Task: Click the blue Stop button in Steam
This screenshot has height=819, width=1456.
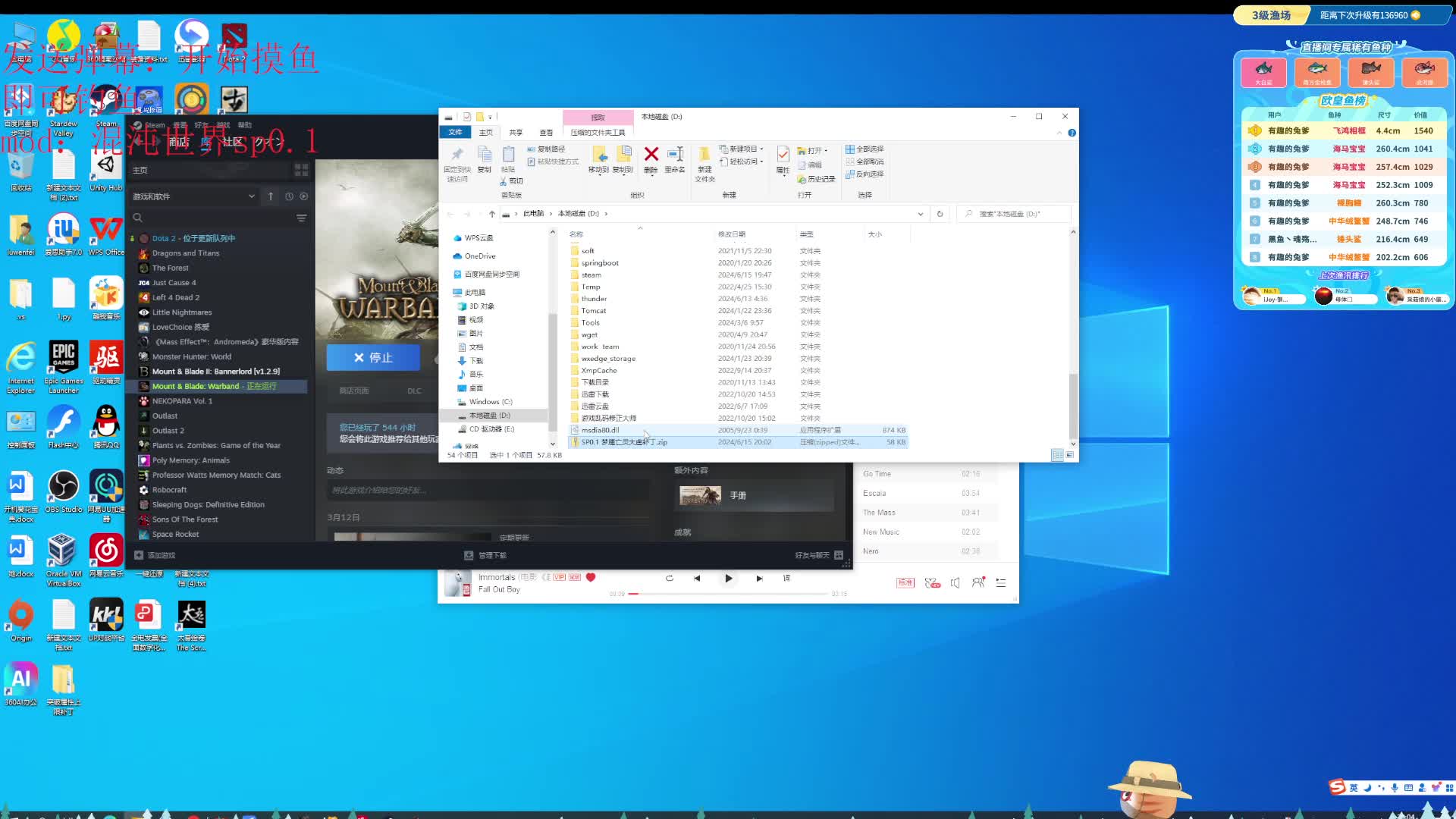Action: pyautogui.click(x=373, y=357)
